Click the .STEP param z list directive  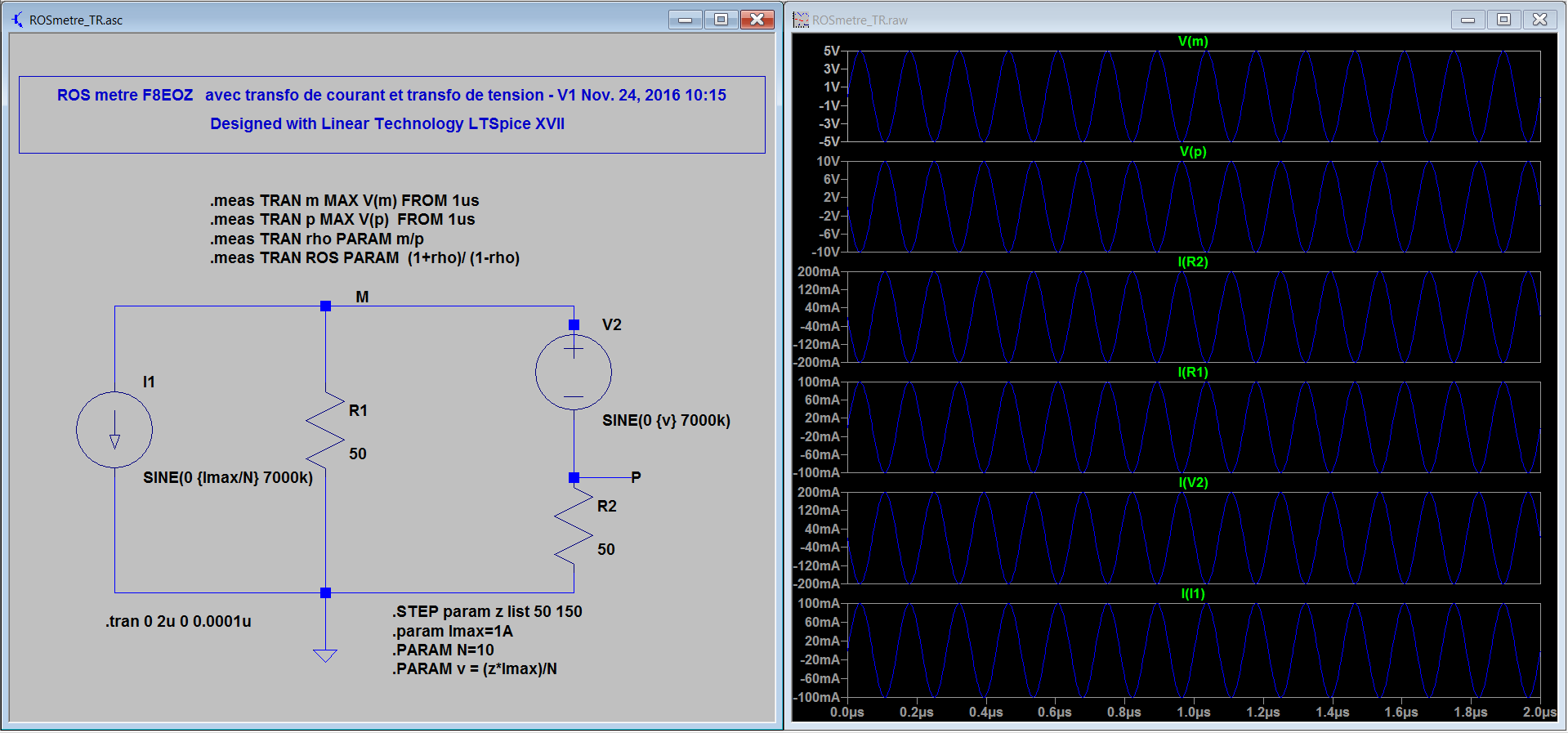487,612
